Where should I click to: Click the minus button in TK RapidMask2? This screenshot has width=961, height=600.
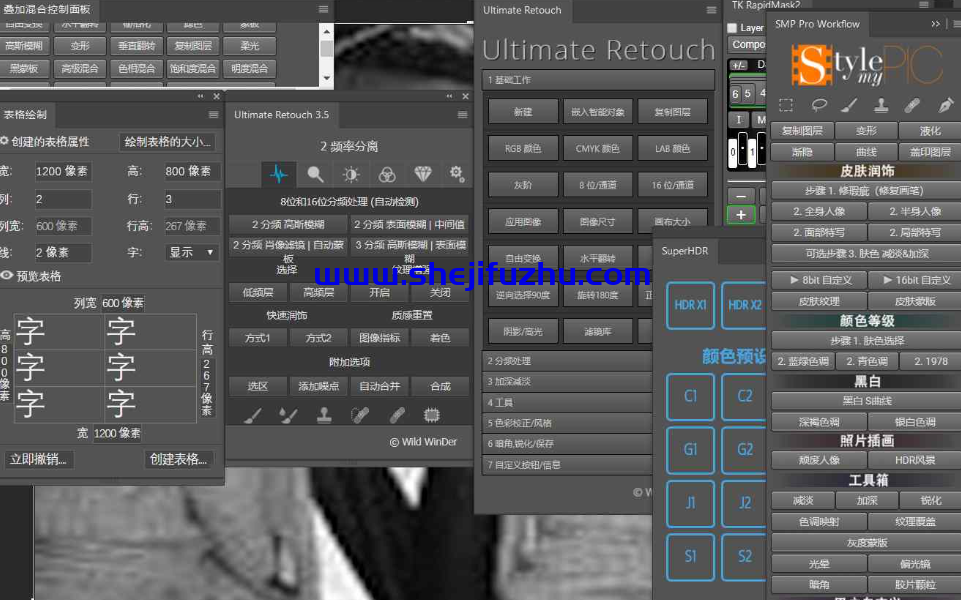pos(740,196)
